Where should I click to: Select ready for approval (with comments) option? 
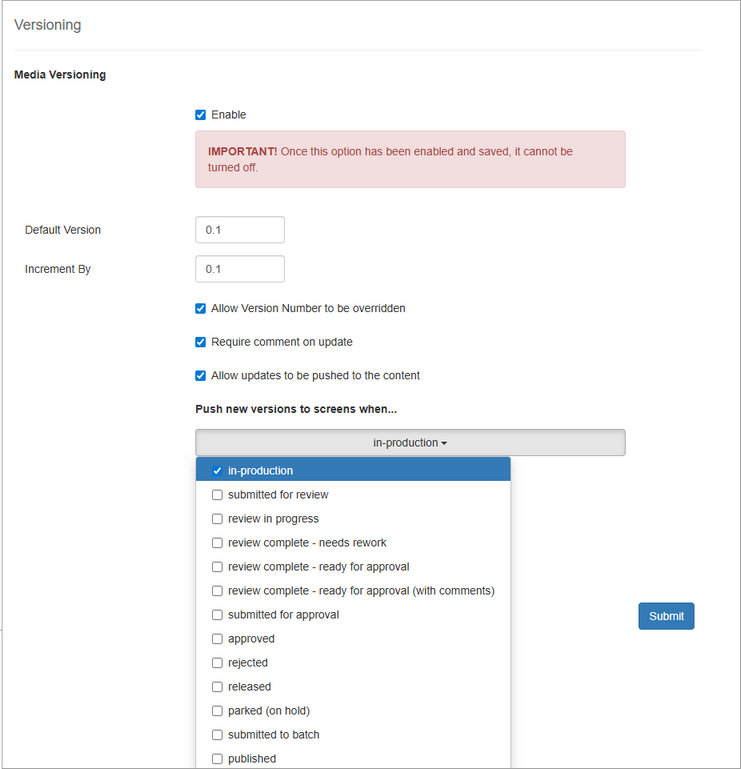pyautogui.click(x=217, y=591)
